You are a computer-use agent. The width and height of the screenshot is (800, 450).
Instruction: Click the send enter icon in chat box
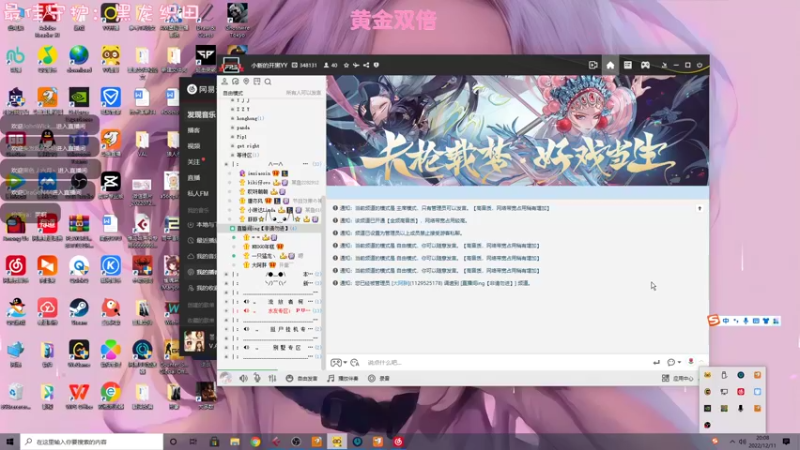(x=656, y=362)
